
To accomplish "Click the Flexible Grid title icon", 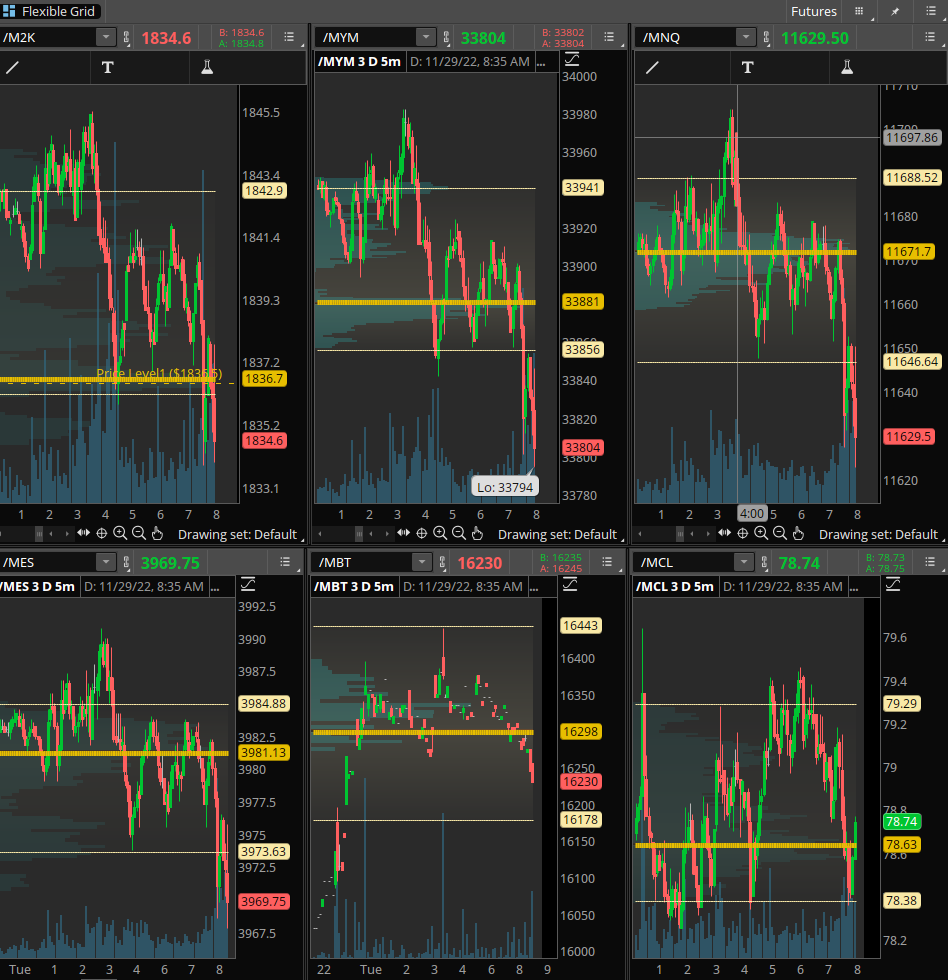I will point(9,11).
